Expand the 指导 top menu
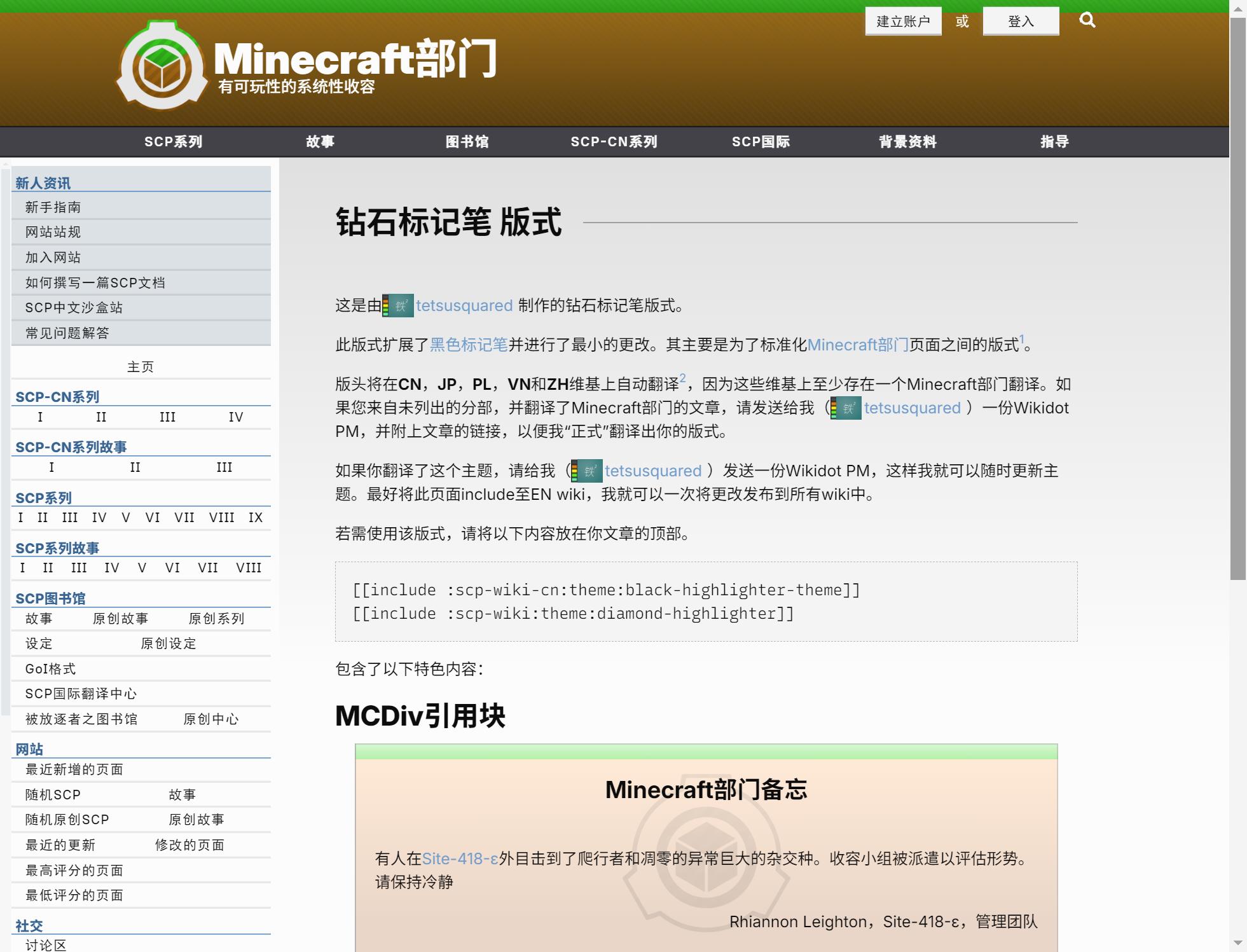The width and height of the screenshot is (1247, 952). click(1054, 142)
